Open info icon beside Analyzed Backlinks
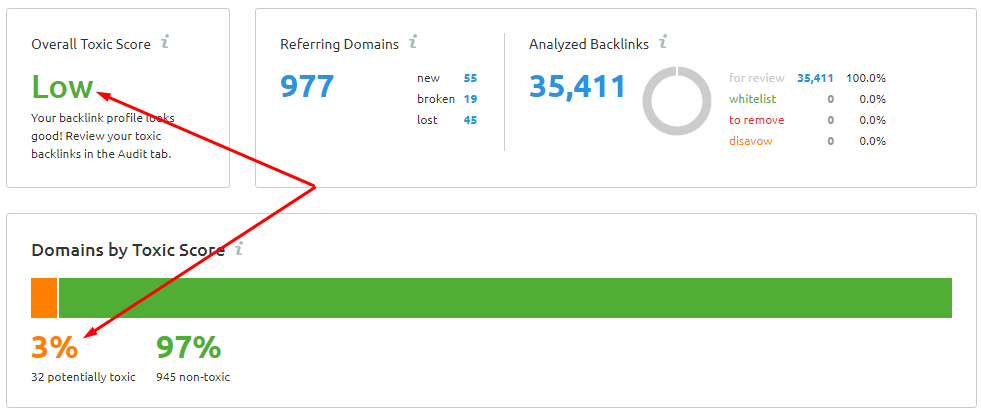This screenshot has height=415, width=981. (x=663, y=43)
